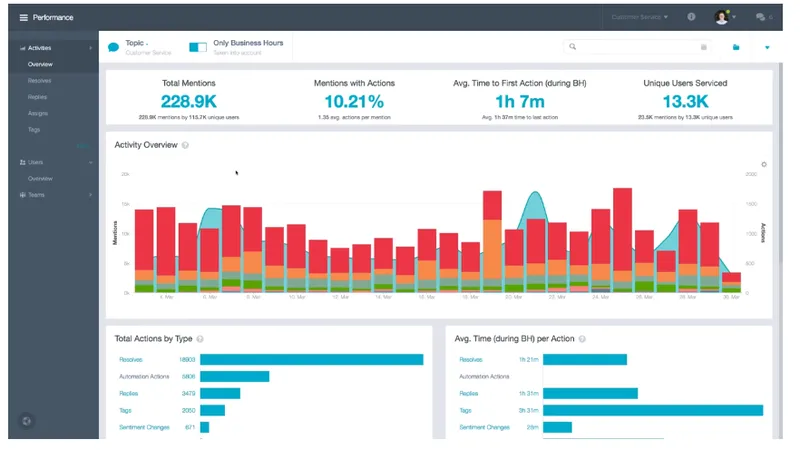This screenshot has width=800, height=450.
Task: Select Assigns in sidebar
Action: (38, 113)
